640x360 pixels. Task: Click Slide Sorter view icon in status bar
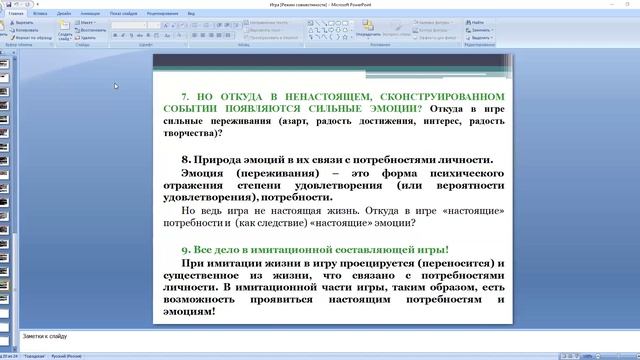[x=570, y=356]
